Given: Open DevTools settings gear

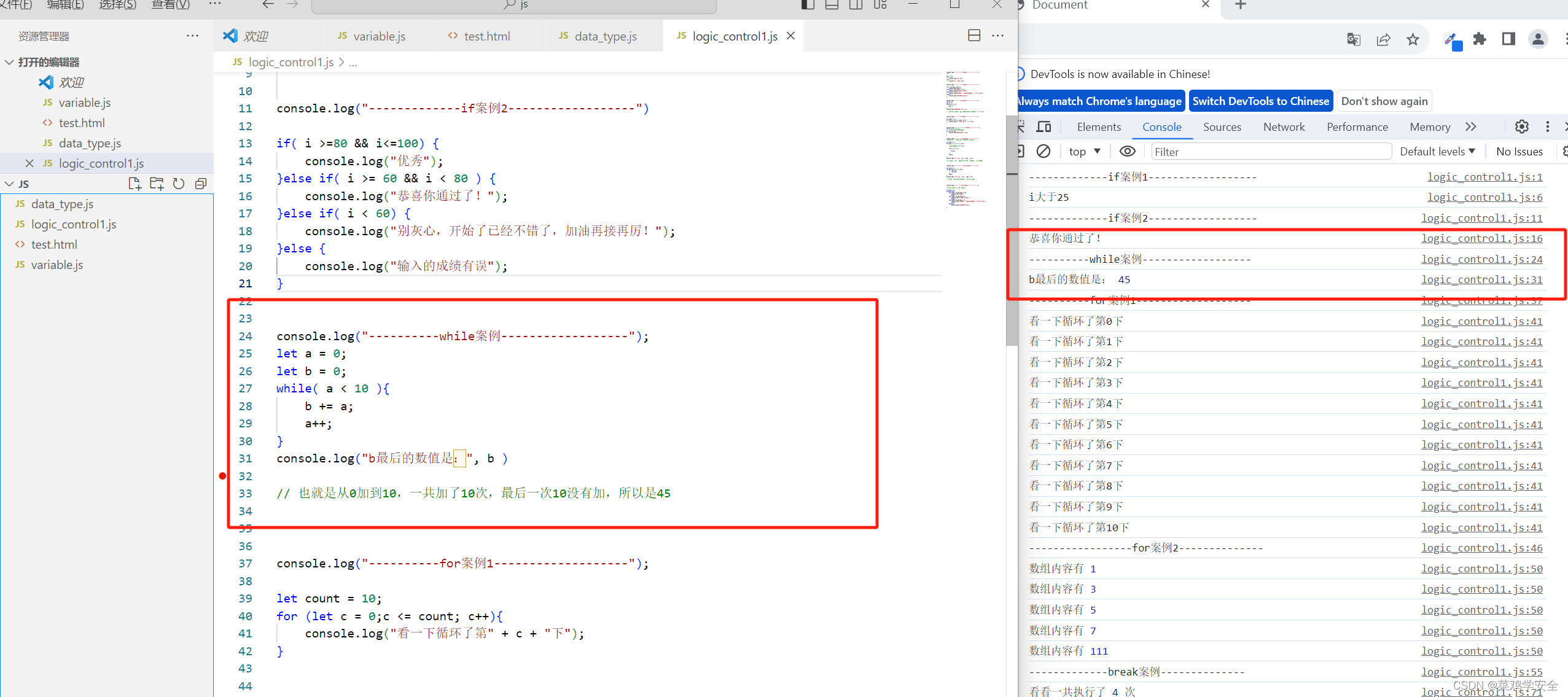Looking at the screenshot, I should point(1522,127).
